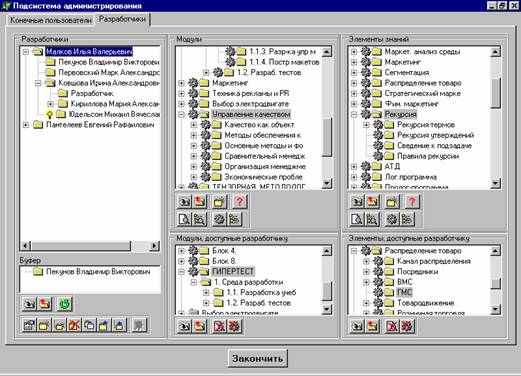Click question mark icon below Элементы знаний tree
The width and height of the screenshot is (521, 376).
pos(412,201)
